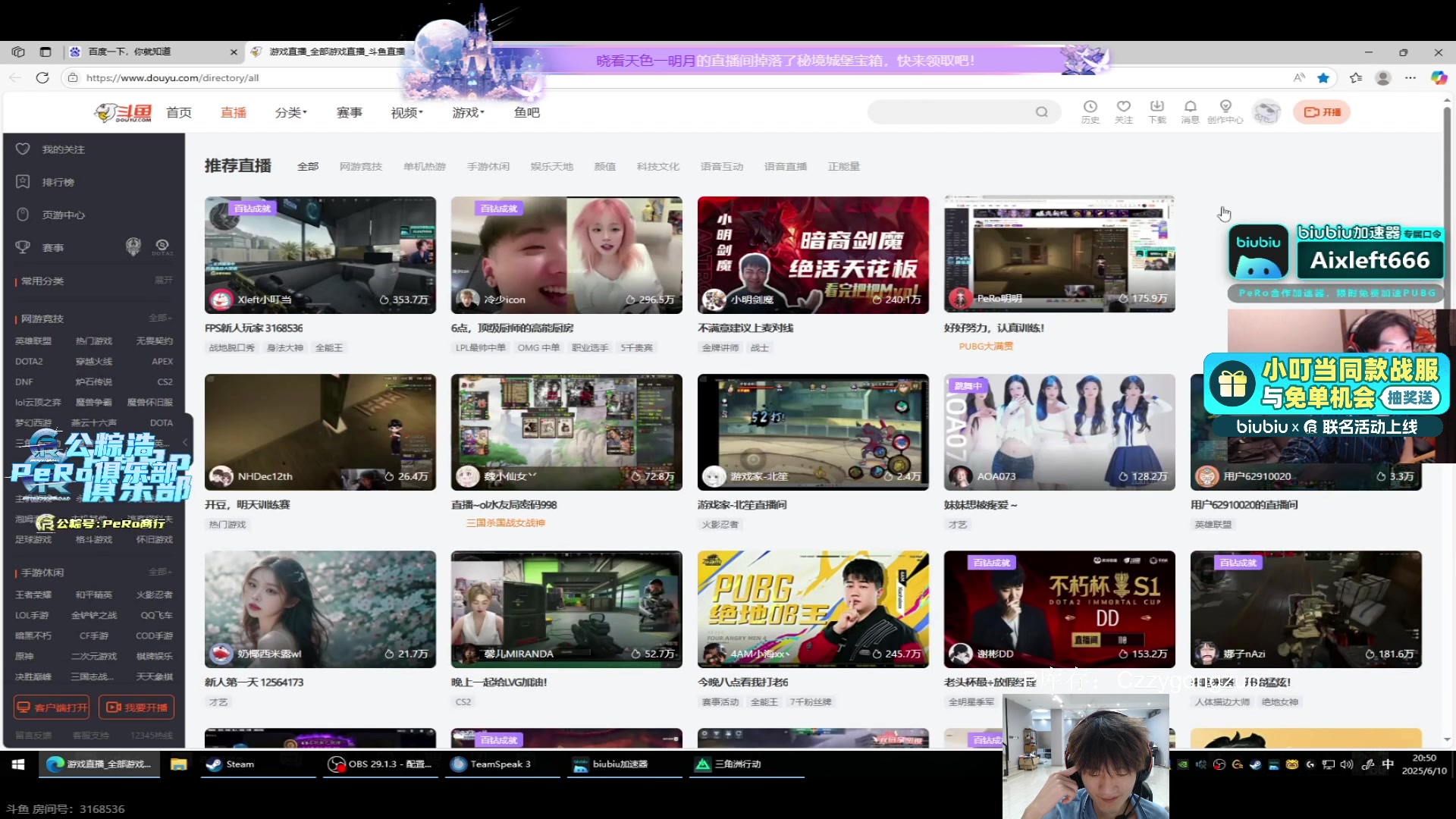Select the 娱乐天地 category tab
Viewport: 1456px width, 819px height.
coord(552,166)
